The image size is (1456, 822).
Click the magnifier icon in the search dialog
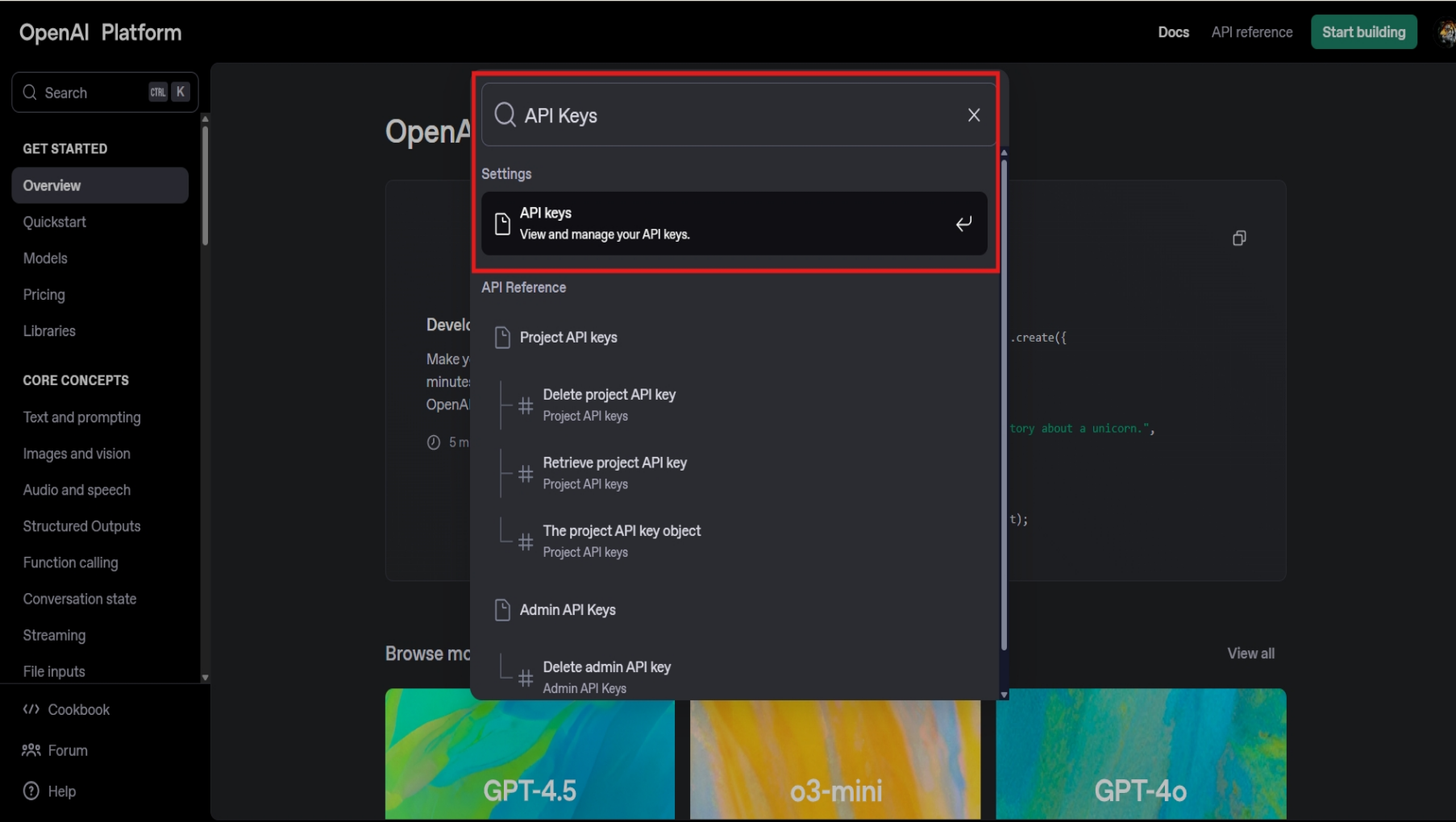pos(505,115)
